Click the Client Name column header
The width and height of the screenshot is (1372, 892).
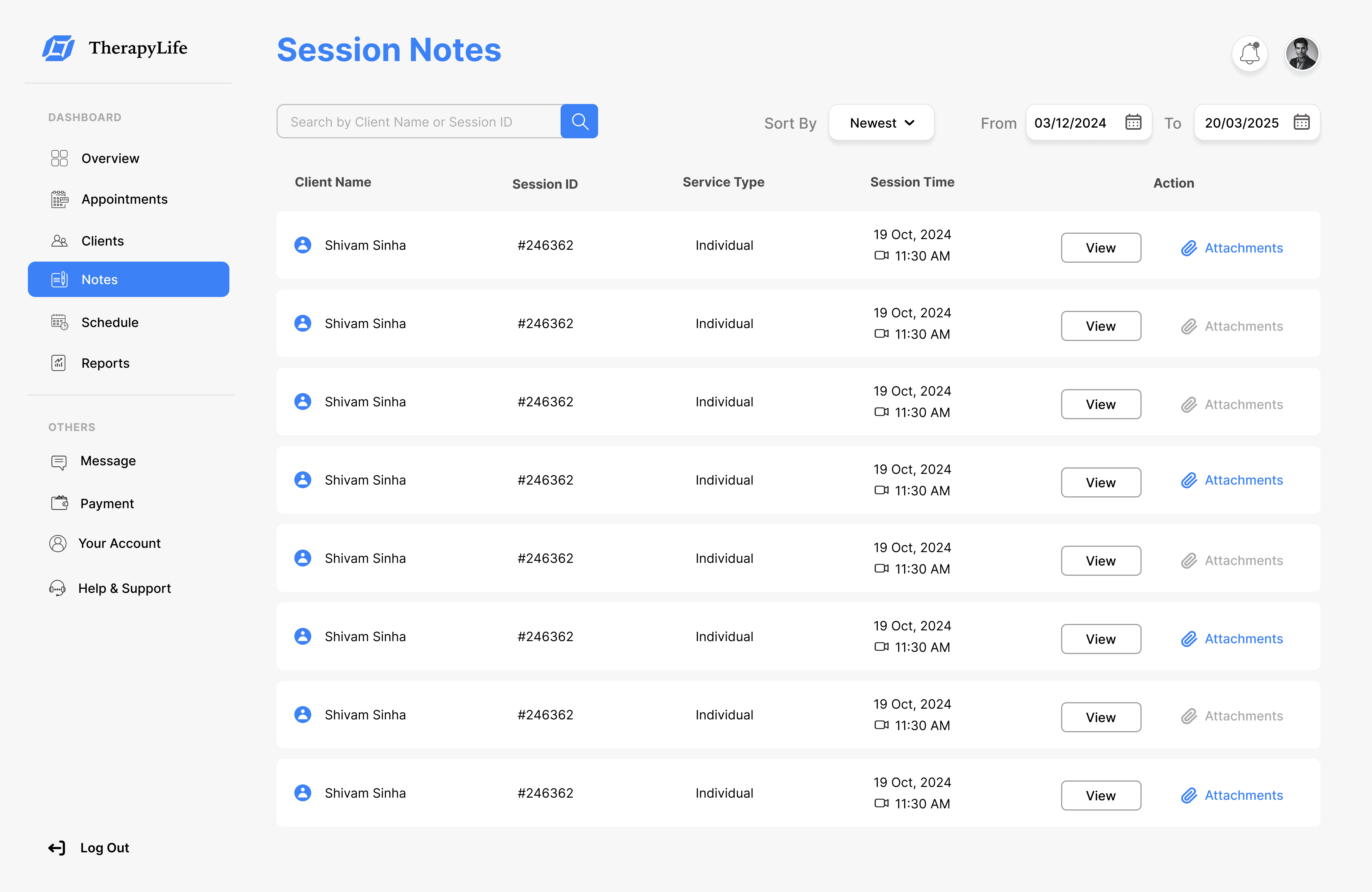click(x=333, y=182)
